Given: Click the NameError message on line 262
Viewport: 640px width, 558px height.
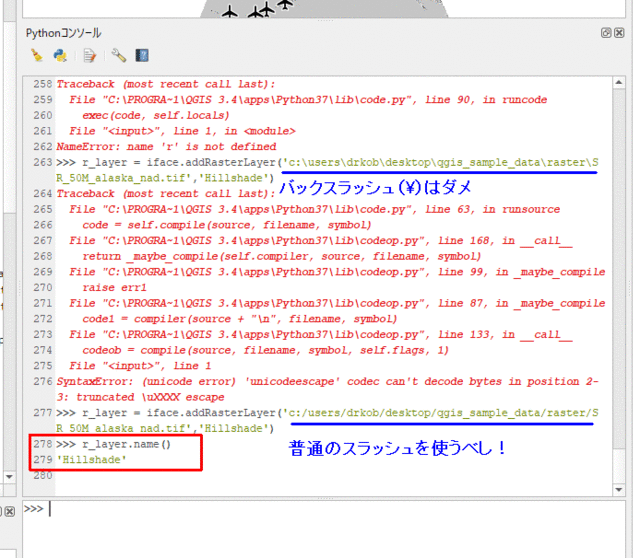Looking at the screenshot, I should coord(166,147).
